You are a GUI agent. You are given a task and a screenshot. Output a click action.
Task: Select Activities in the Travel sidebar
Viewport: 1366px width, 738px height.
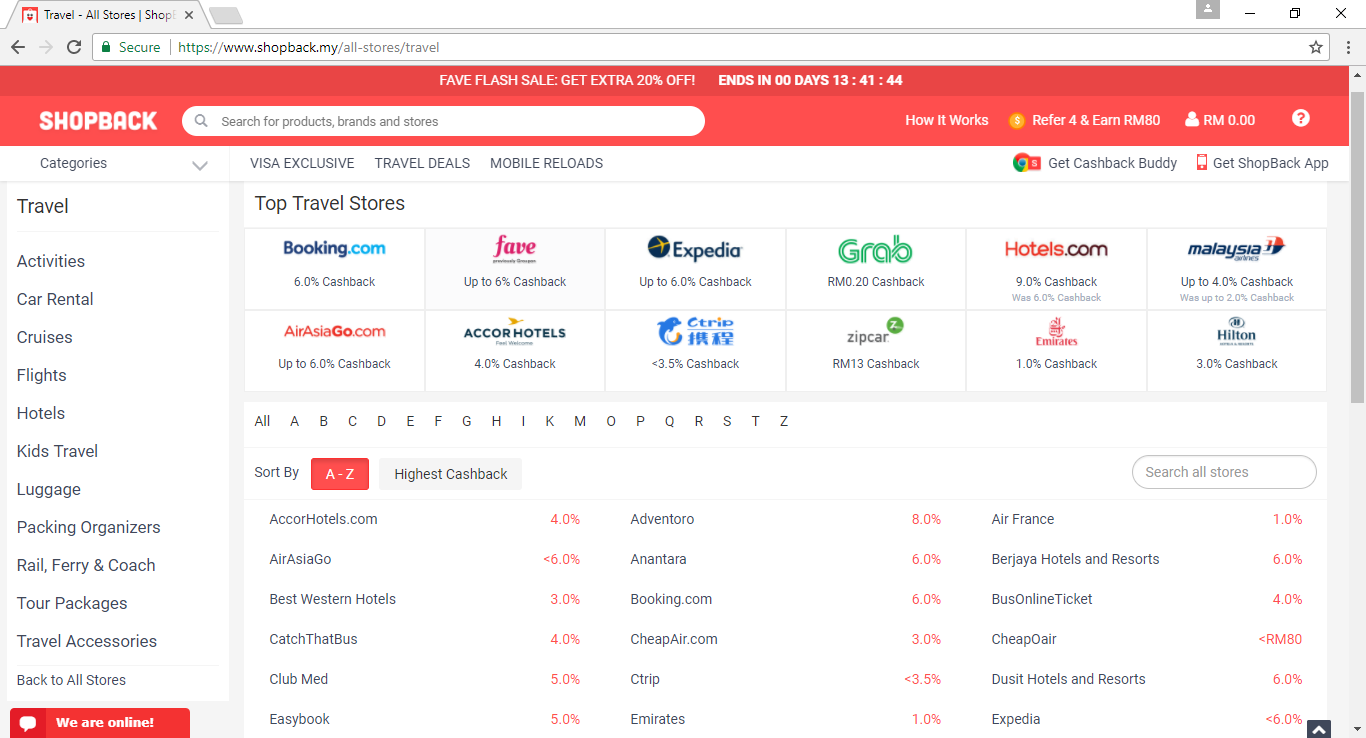point(51,261)
